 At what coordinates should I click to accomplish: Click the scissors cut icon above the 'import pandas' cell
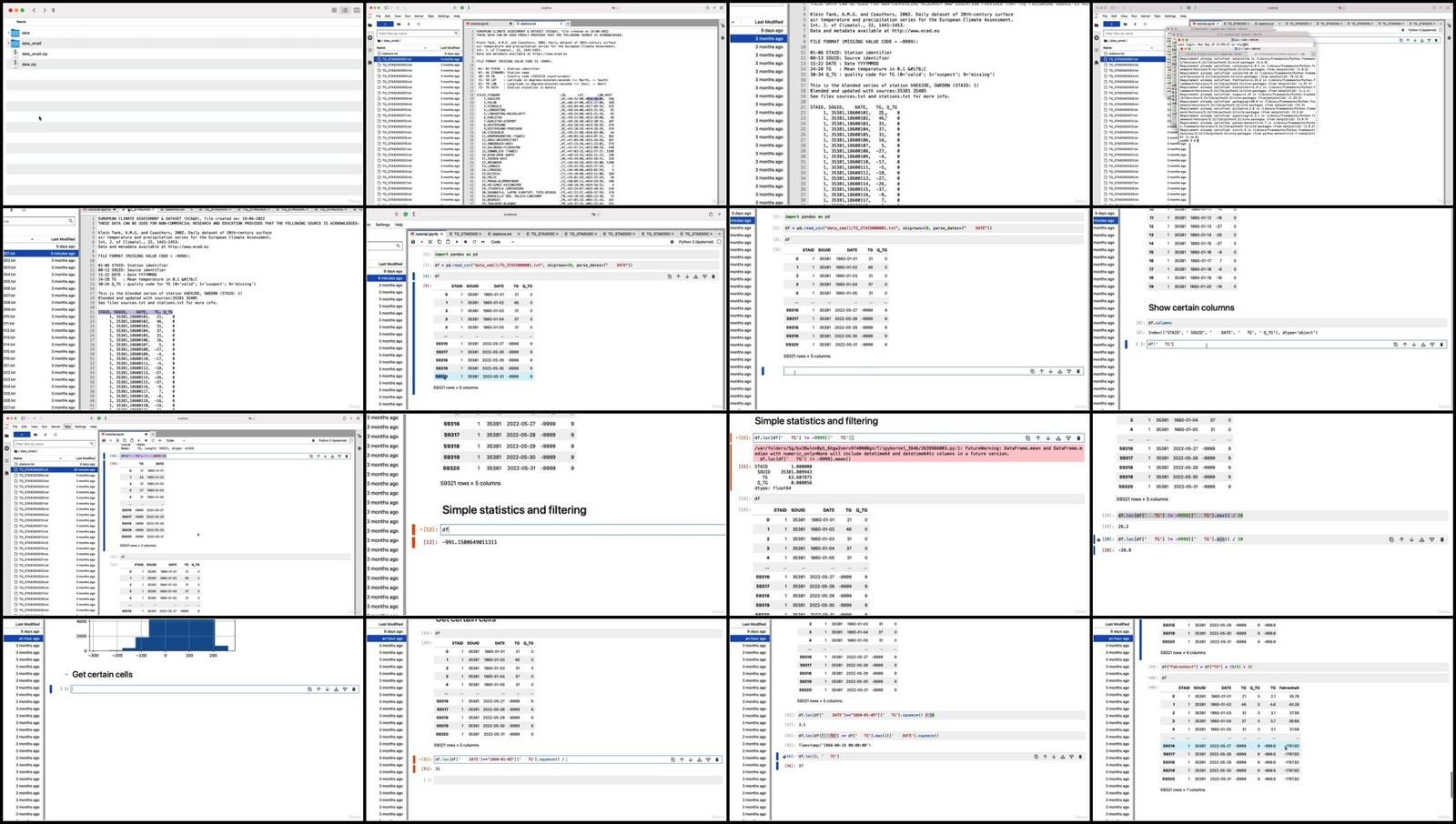point(430,242)
